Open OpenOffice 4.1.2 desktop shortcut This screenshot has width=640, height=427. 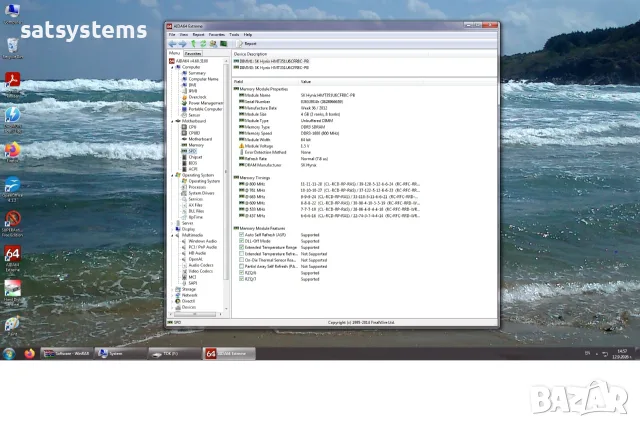coord(12,190)
